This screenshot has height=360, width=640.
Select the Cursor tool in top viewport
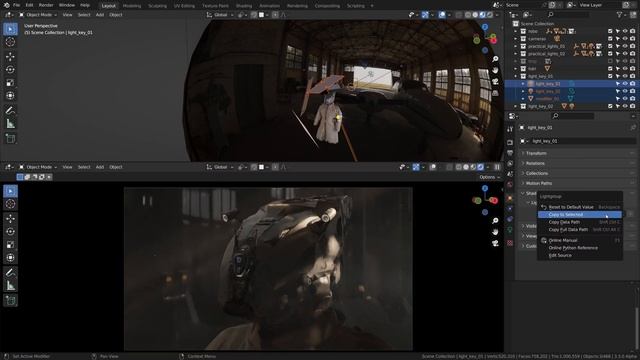click(x=10, y=42)
